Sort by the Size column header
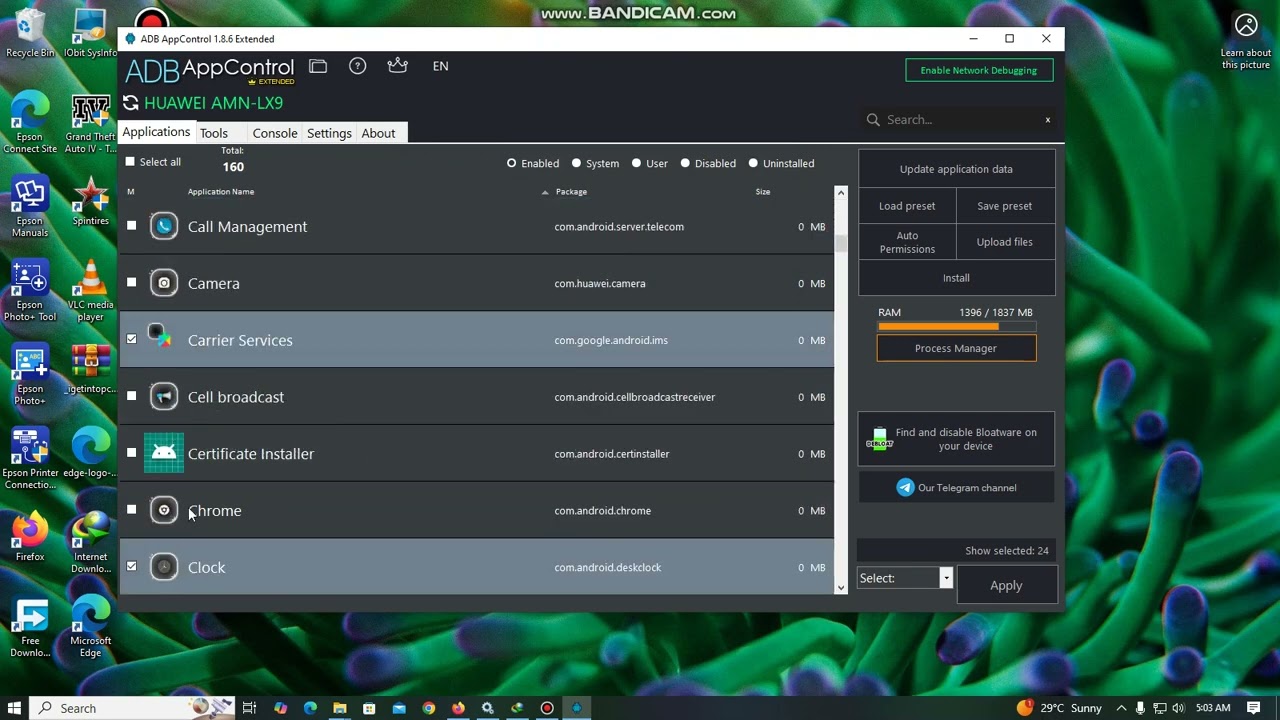 763,192
